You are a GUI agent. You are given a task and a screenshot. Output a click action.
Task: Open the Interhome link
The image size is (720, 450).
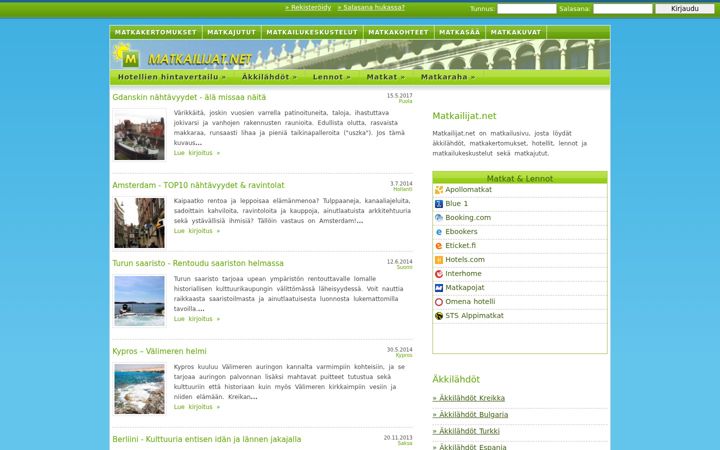(463, 274)
